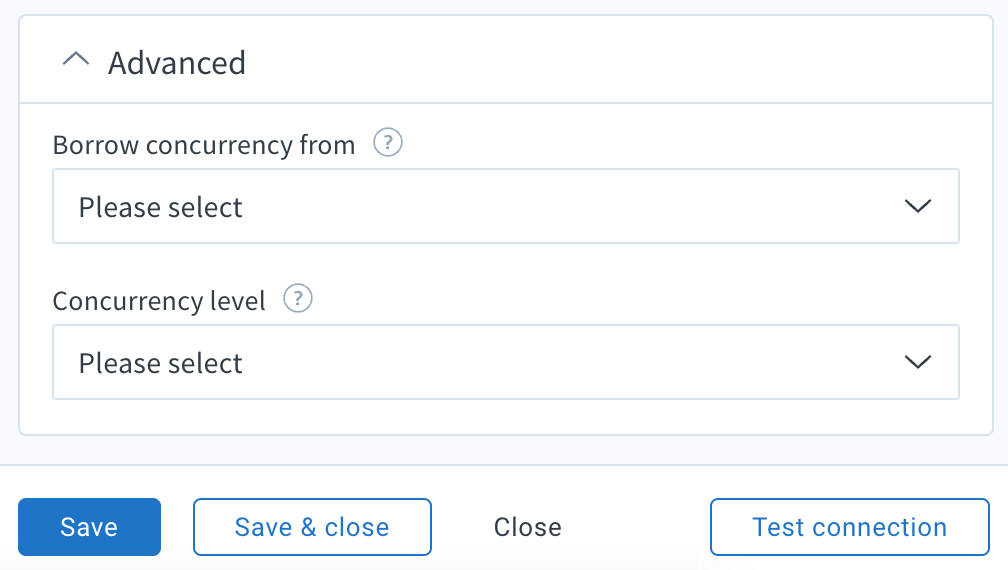1008x570 pixels.
Task: Click the Borrow concurrency from field label
Action: (x=204, y=145)
